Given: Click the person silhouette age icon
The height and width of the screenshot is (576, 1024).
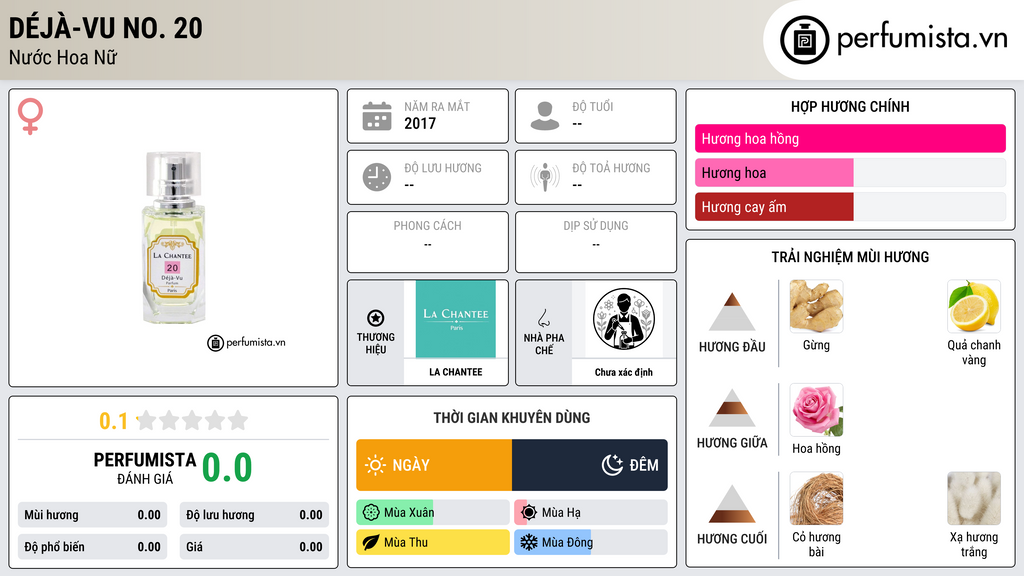Looking at the screenshot, I should coord(545,116).
